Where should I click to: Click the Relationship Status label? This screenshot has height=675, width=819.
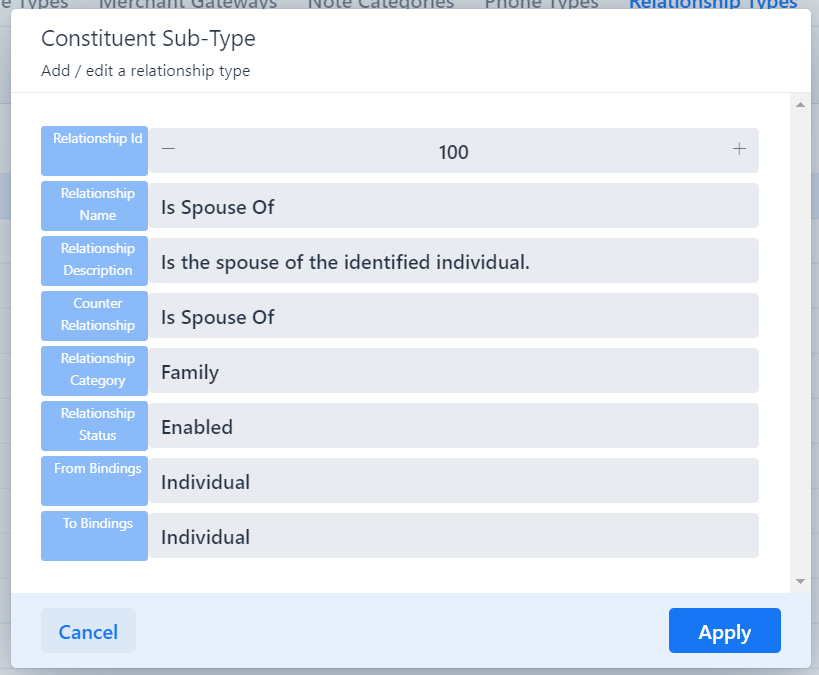tap(97, 424)
